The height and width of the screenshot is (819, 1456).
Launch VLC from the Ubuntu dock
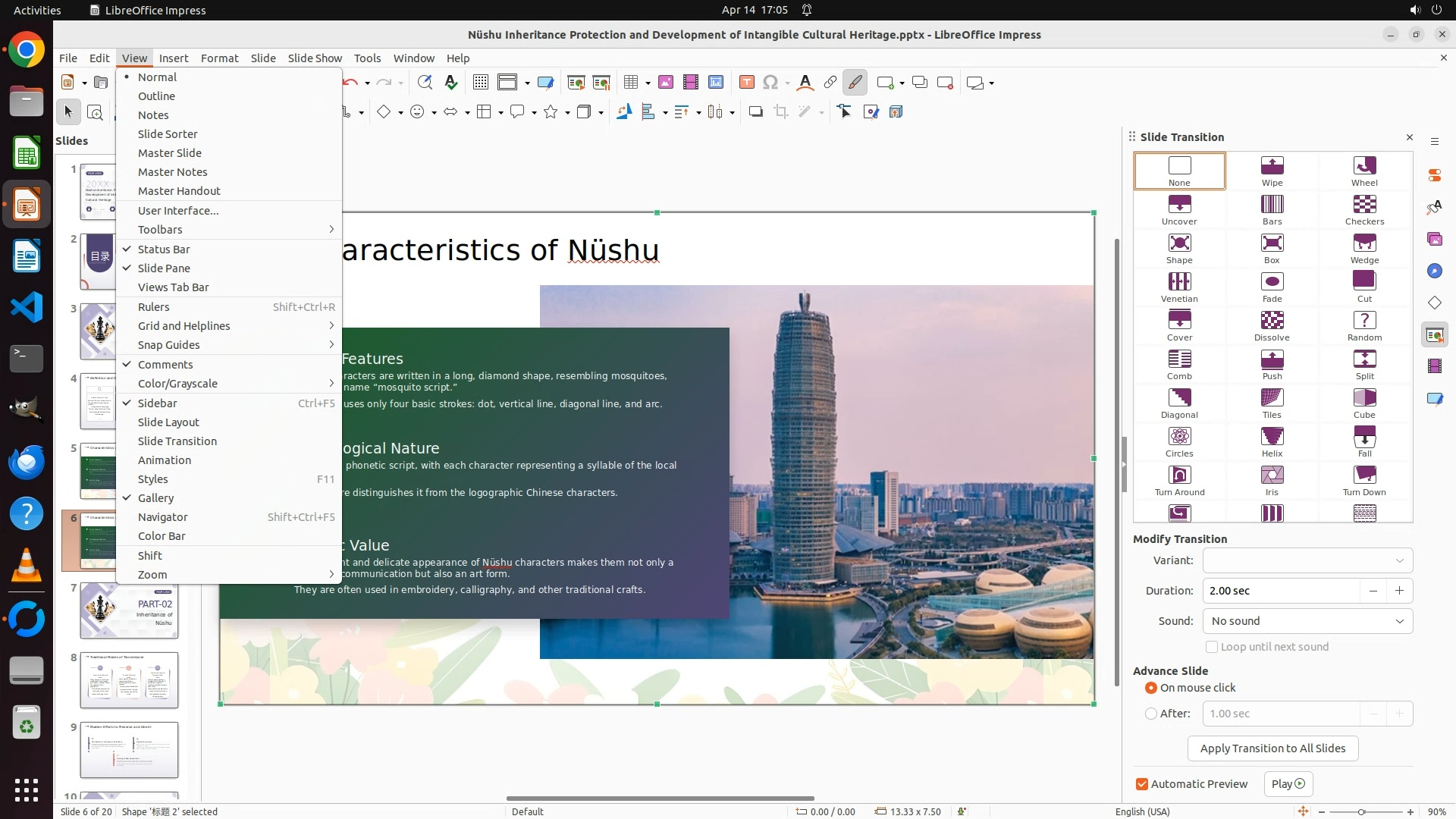pyautogui.click(x=27, y=566)
